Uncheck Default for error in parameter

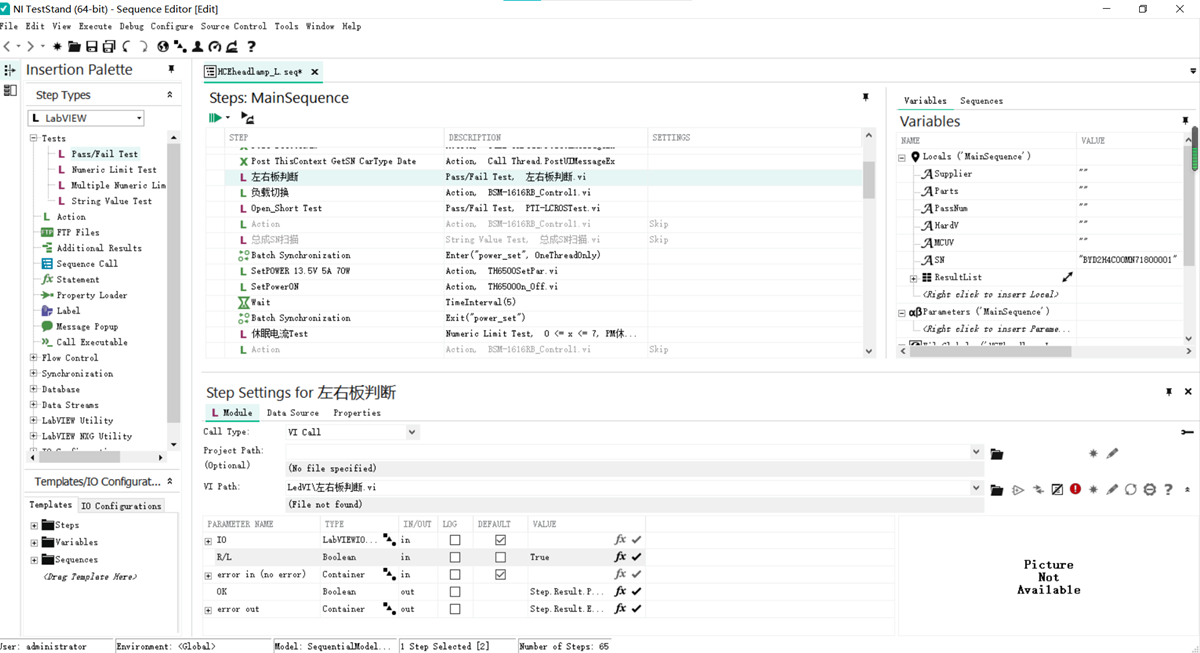pyautogui.click(x=500, y=575)
